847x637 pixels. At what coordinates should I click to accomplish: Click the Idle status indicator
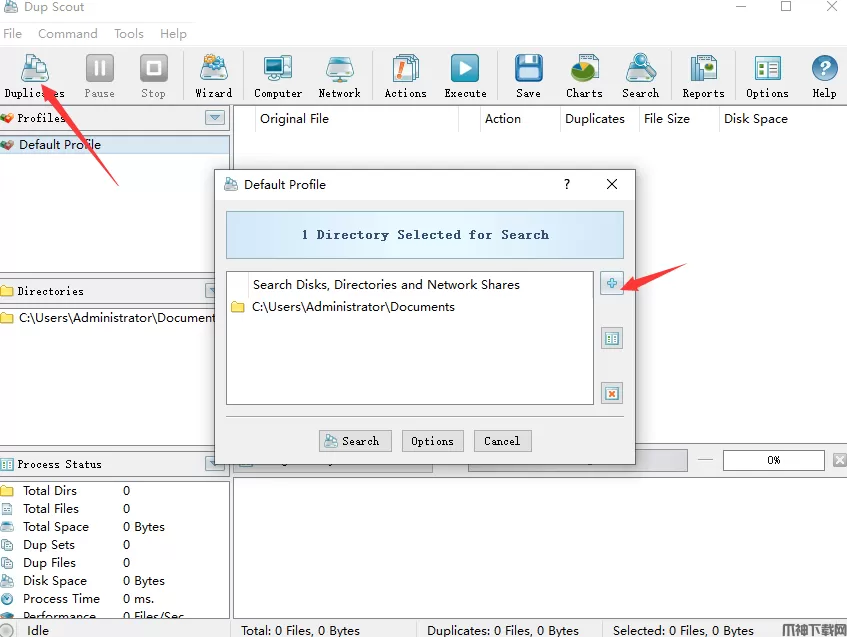[26, 630]
